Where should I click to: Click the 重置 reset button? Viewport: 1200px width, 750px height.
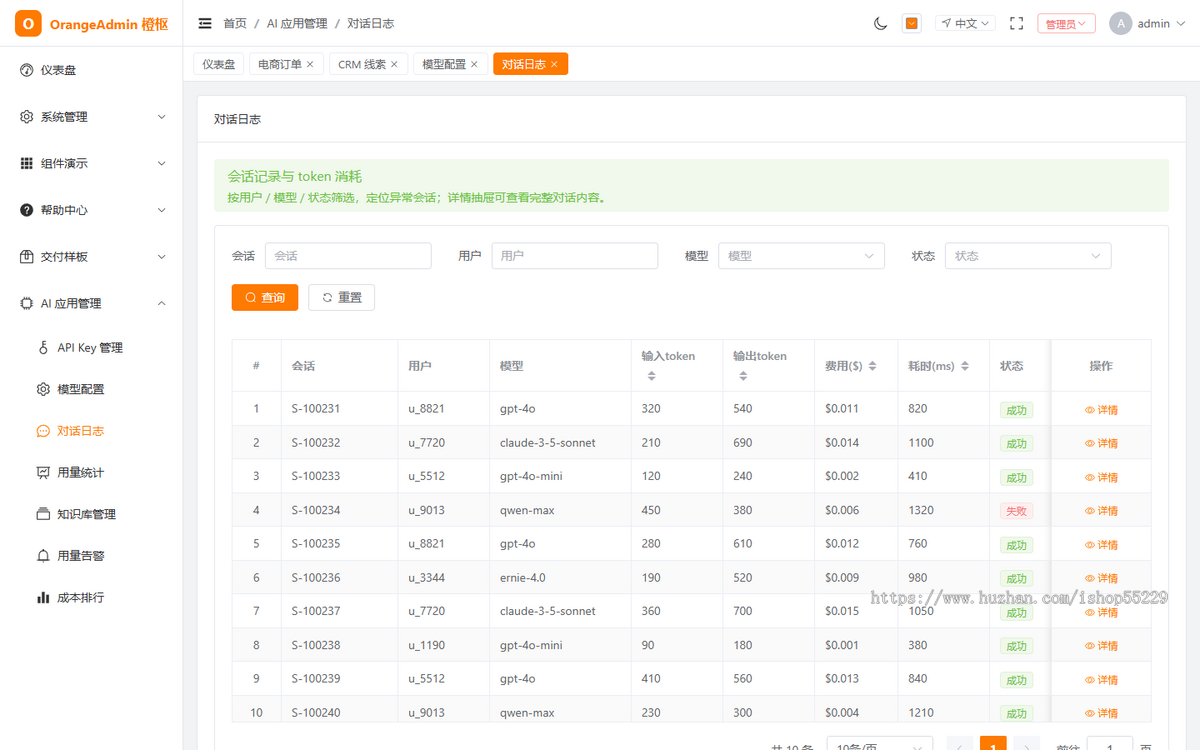[x=341, y=298]
